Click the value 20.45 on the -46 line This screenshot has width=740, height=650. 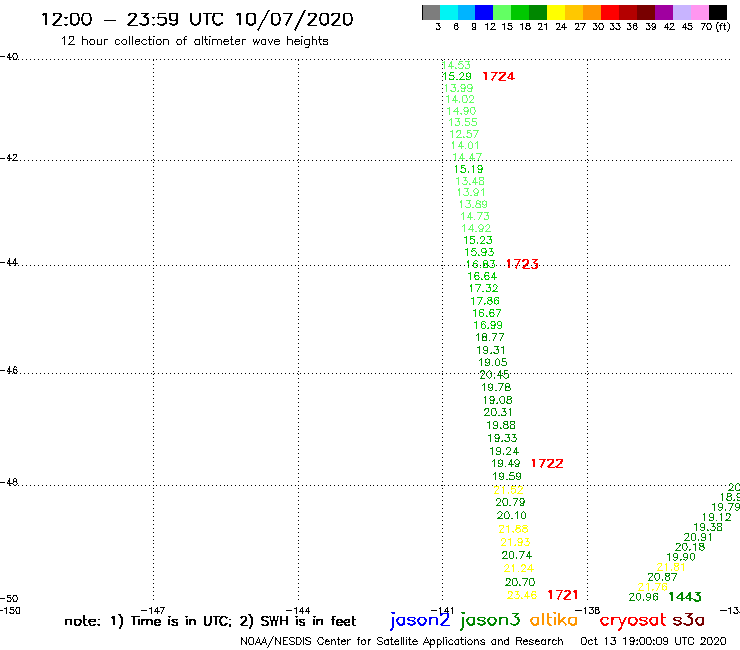495,375
